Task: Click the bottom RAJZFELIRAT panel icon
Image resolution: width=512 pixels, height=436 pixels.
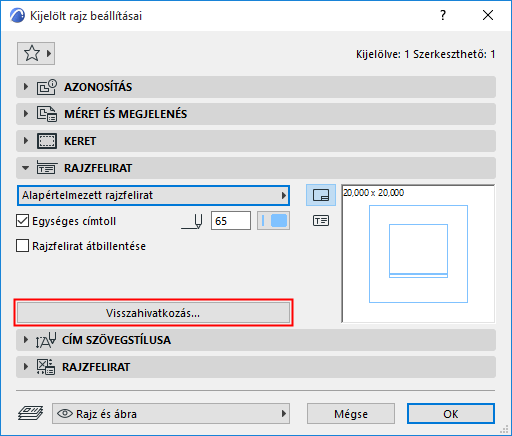Action: pyautogui.click(x=46, y=367)
